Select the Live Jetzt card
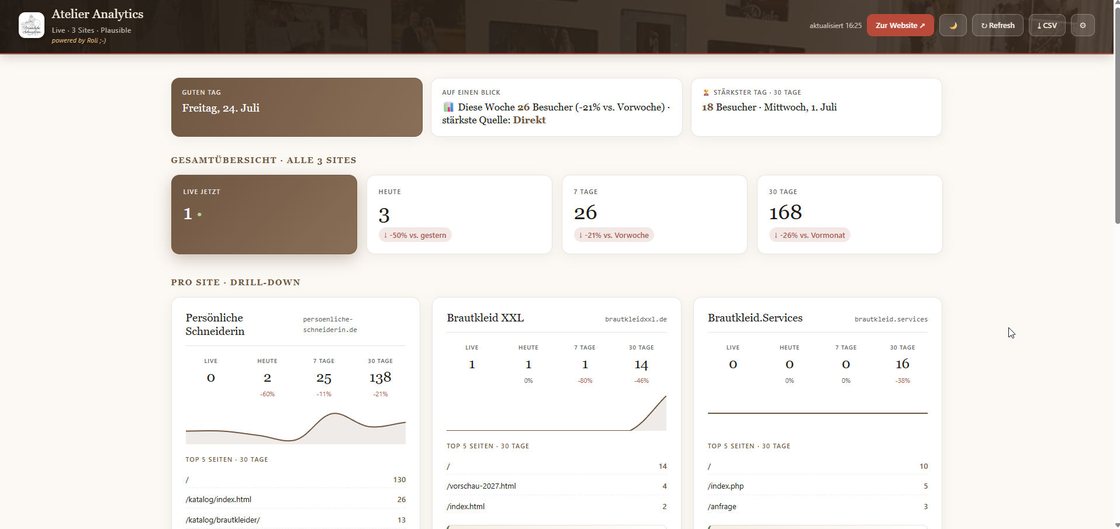 (264, 214)
